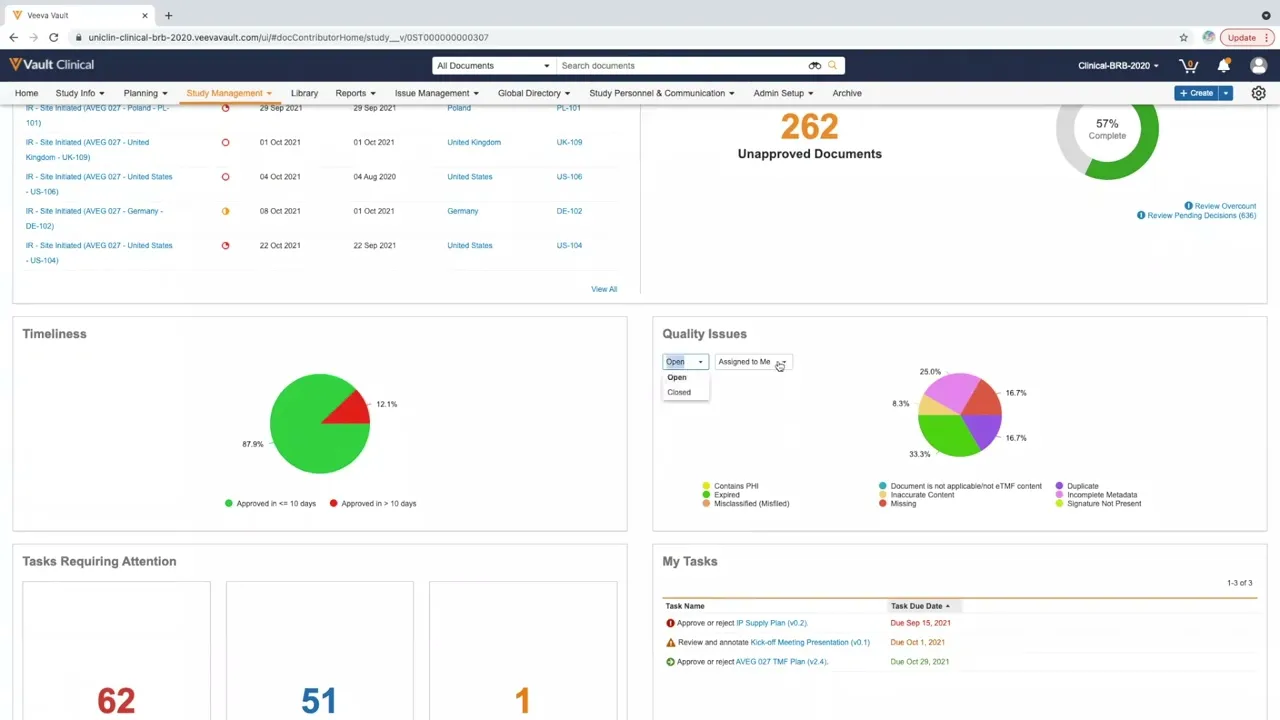
Task: Click the Search documents input field
Action: pyautogui.click(x=684, y=66)
